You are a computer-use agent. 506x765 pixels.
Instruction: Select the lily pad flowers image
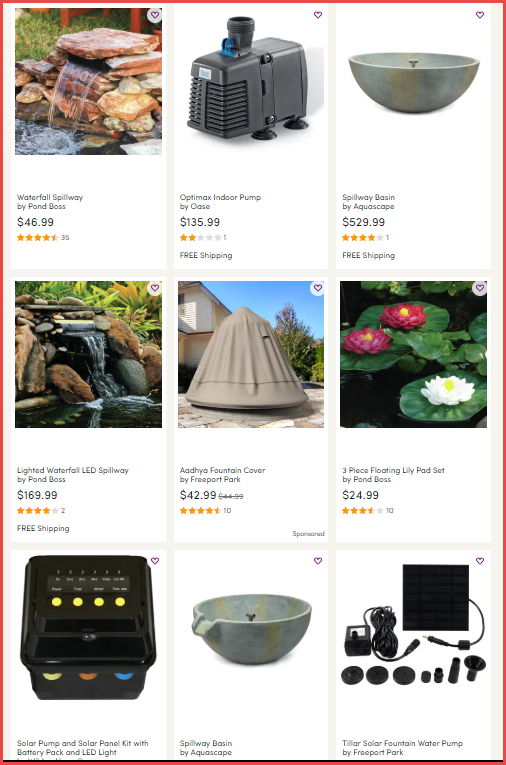pyautogui.click(x=413, y=354)
